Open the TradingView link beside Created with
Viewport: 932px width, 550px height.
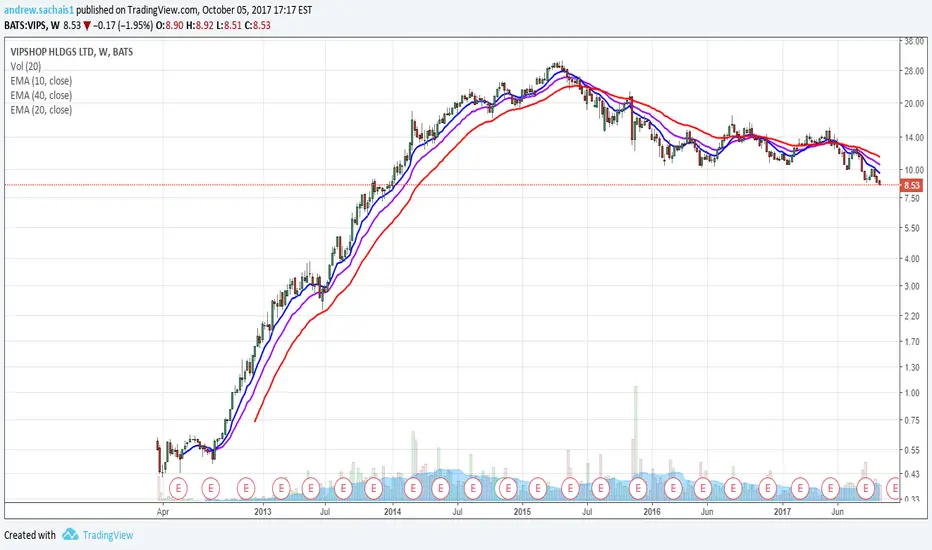point(108,535)
